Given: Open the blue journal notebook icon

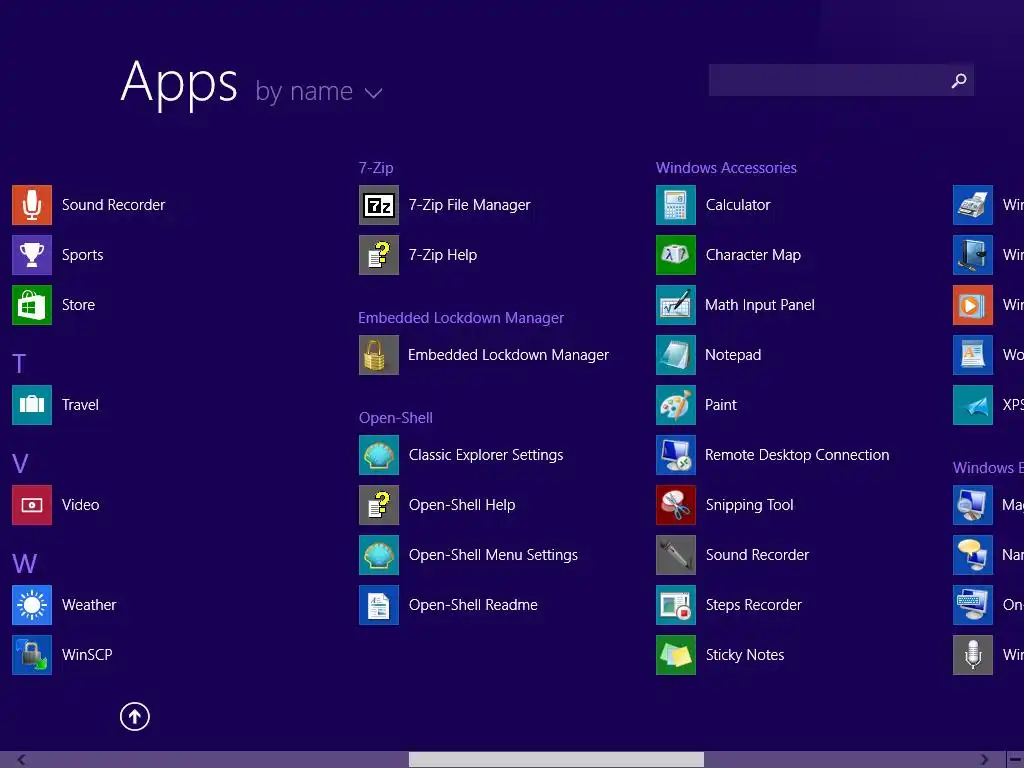Looking at the screenshot, I should (973, 255).
